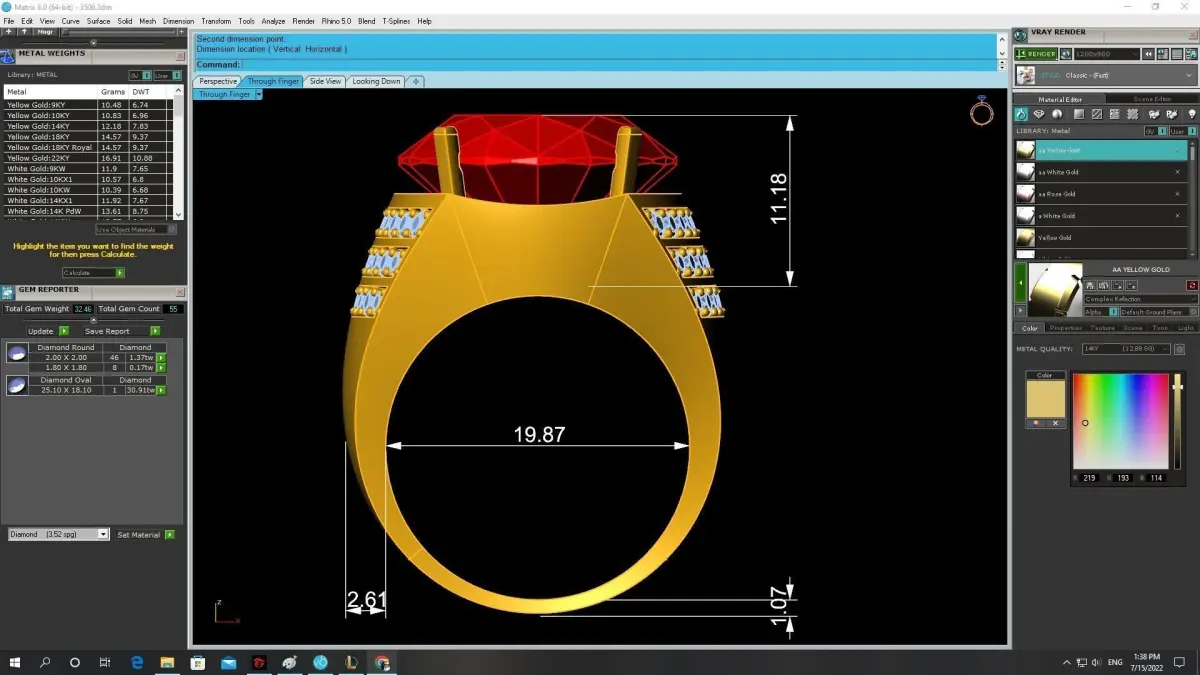Toggle the GV switch in Metal Weights
This screenshot has height=675, width=1200.
pos(139,75)
